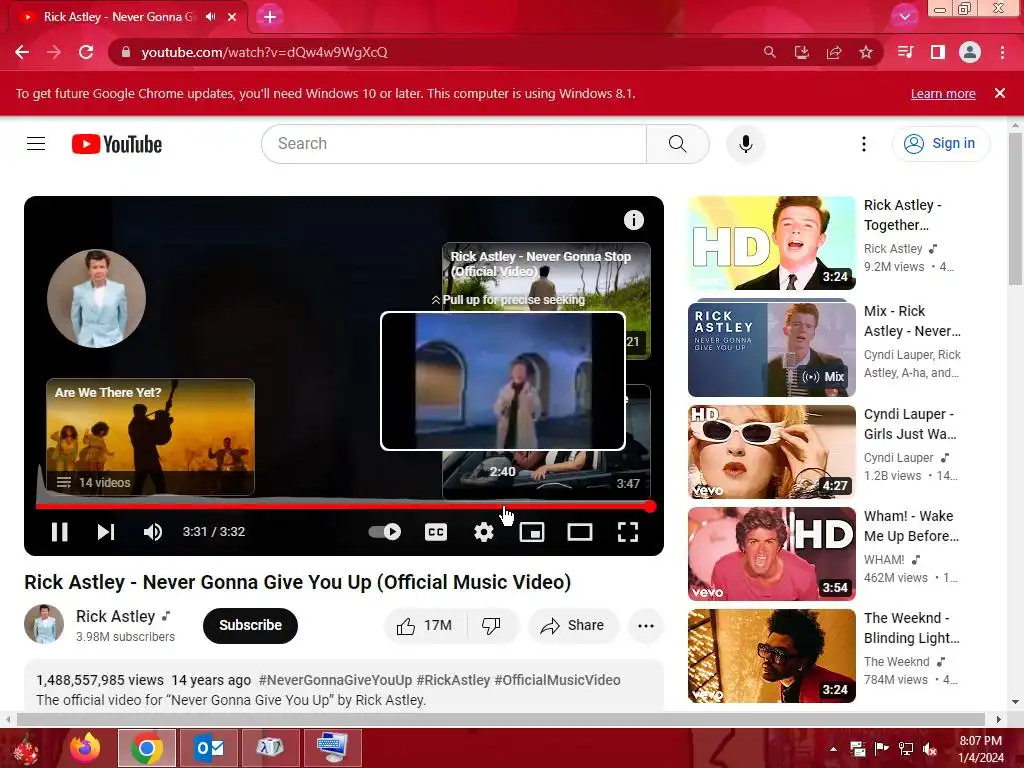Open the #RickAstley hashtag
This screenshot has height=768, width=1024.
tap(453, 680)
